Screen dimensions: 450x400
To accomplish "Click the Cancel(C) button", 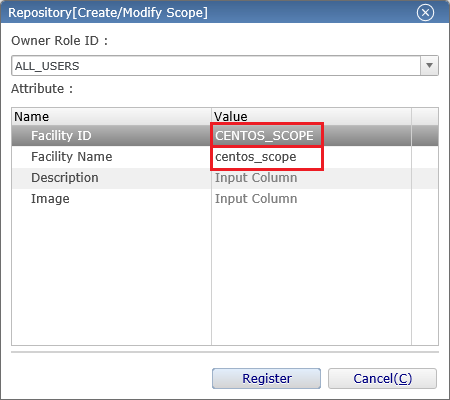I will point(382,378).
